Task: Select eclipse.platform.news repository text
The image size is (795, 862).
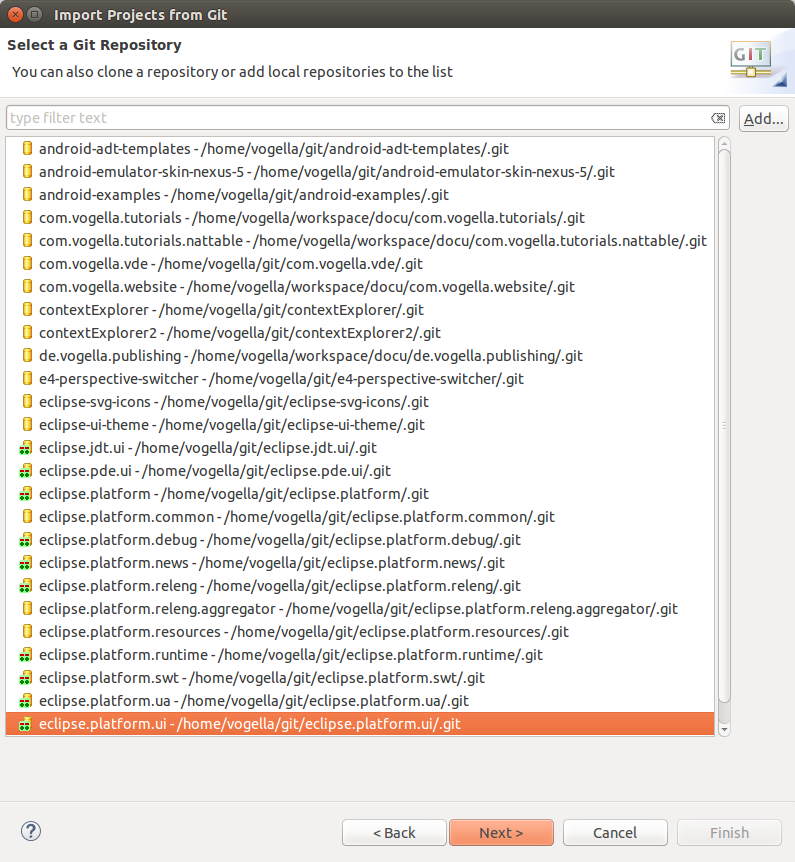Action: [272, 563]
